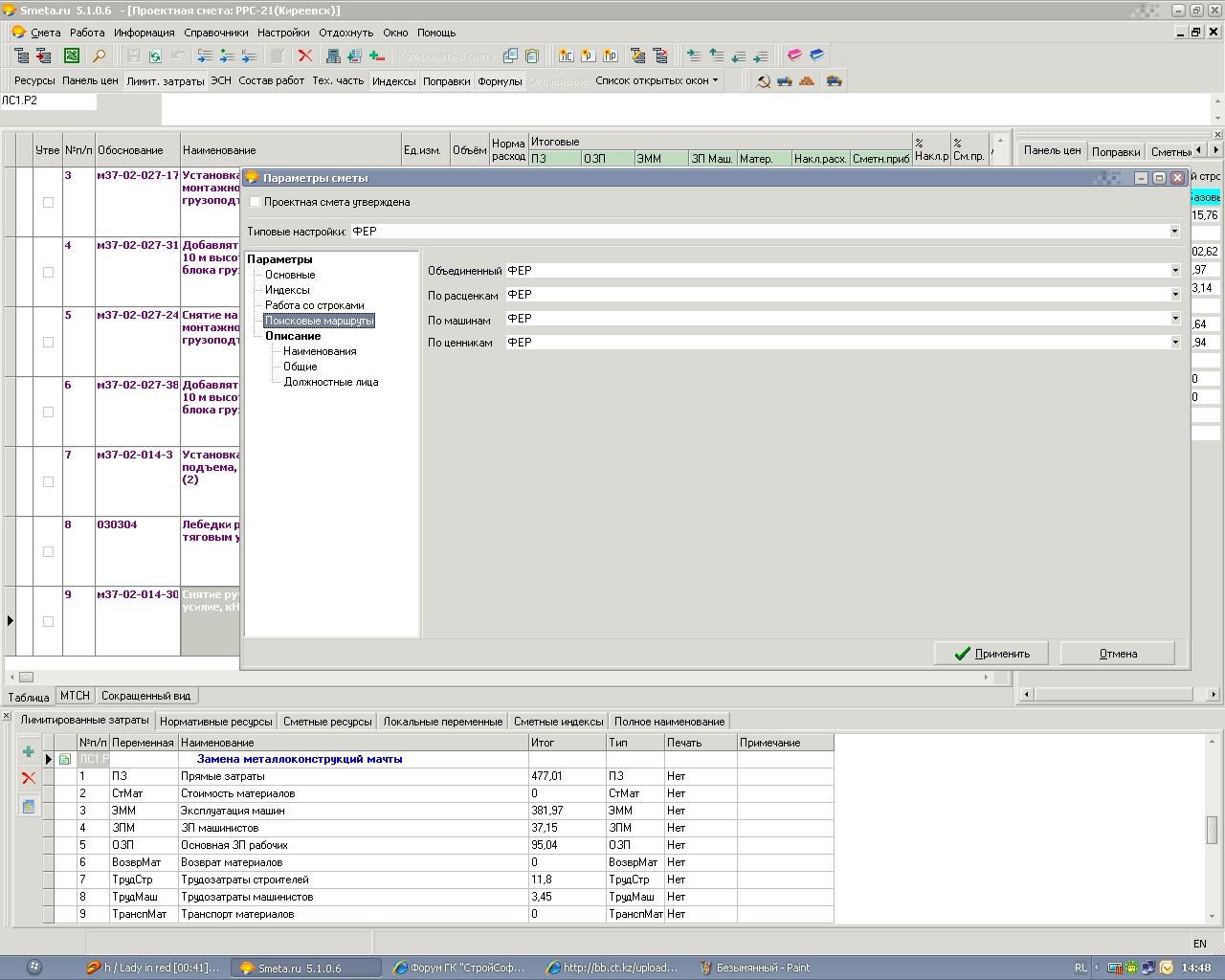The image size is (1225, 980).
Task: Select 'Должностные лица' tree item
Action: coord(331,382)
